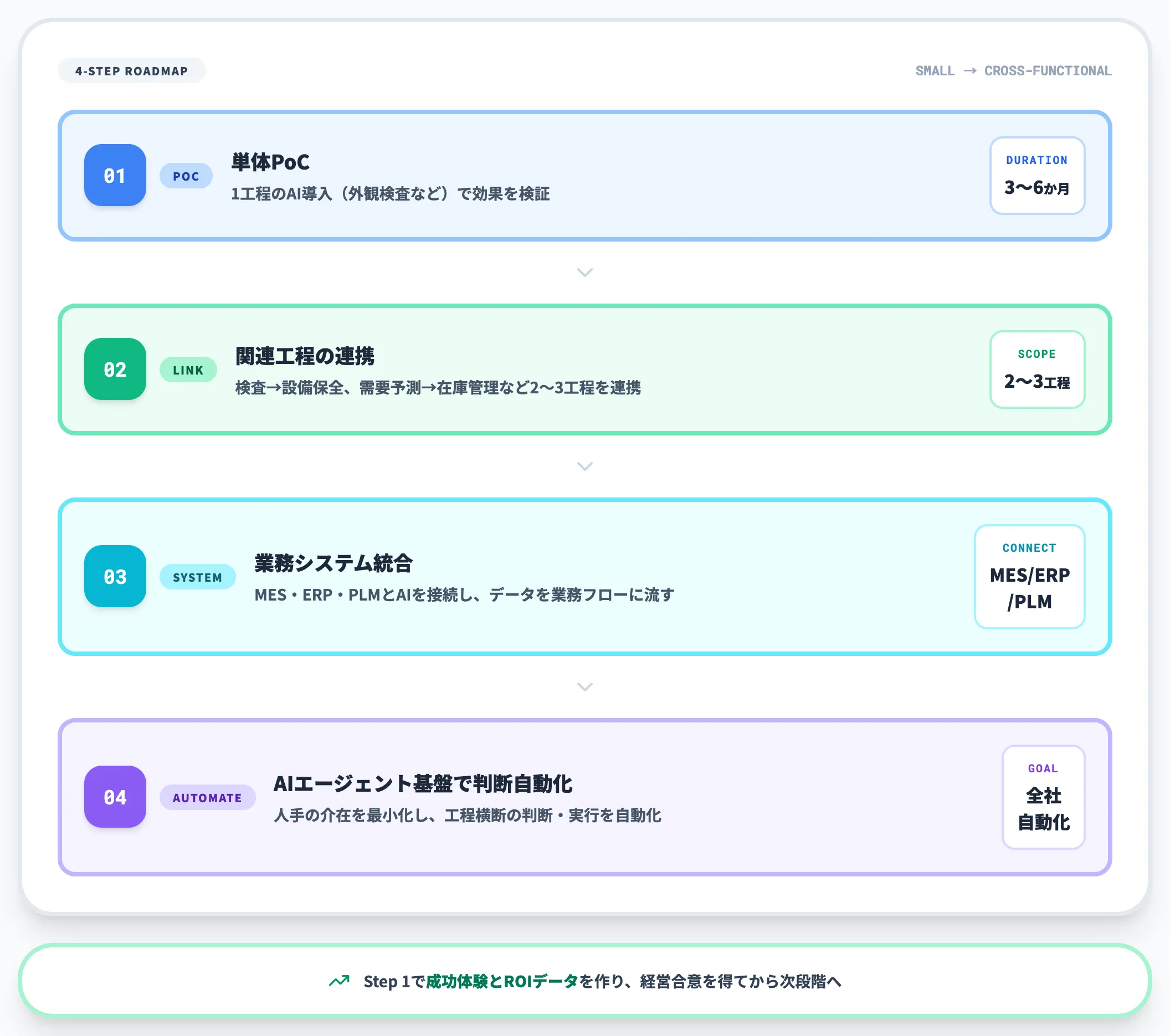Click the 01 step number badge

(x=115, y=176)
